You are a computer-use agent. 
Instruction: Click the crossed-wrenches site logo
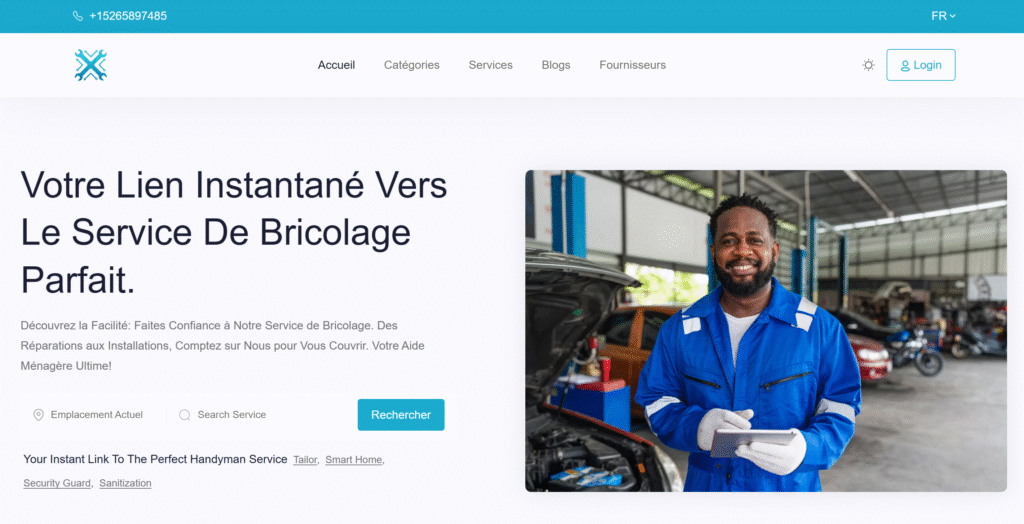point(91,65)
